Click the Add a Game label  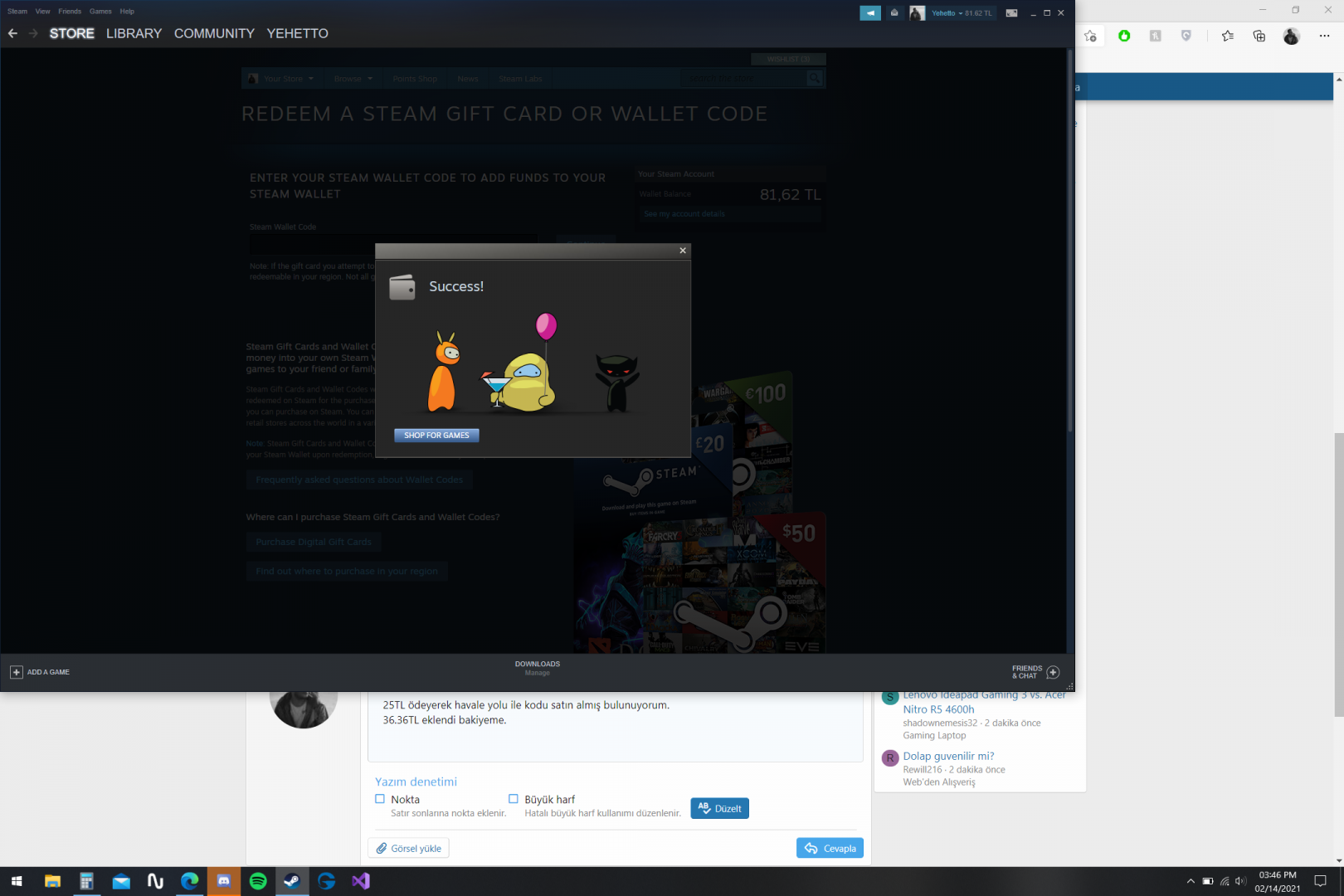pos(48,672)
